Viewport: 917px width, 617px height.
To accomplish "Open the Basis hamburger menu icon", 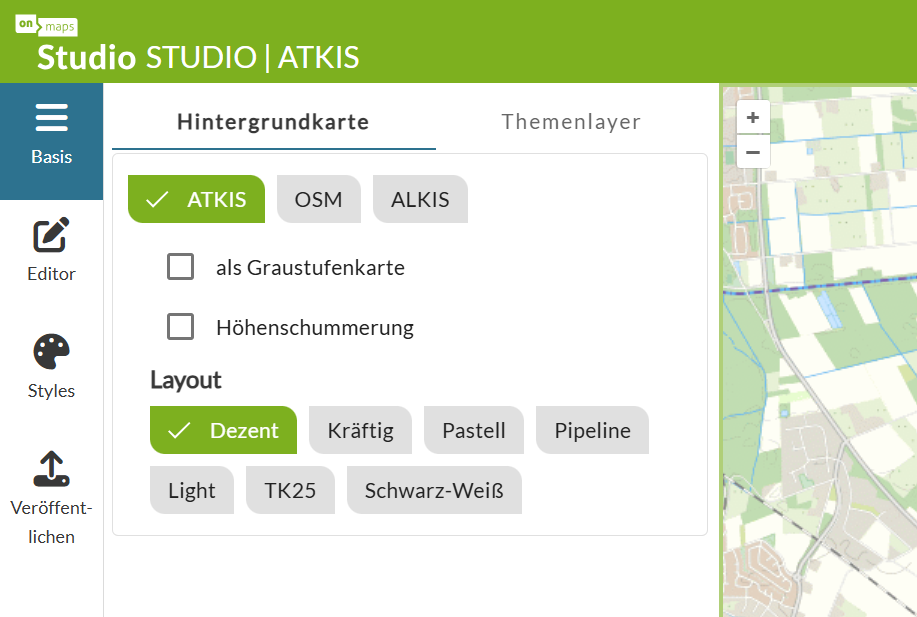I will [51, 119].
